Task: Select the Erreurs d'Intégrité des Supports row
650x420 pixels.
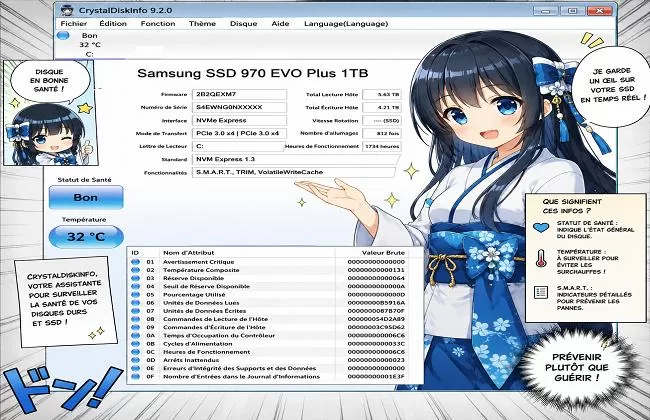Action: click(274, 368)
